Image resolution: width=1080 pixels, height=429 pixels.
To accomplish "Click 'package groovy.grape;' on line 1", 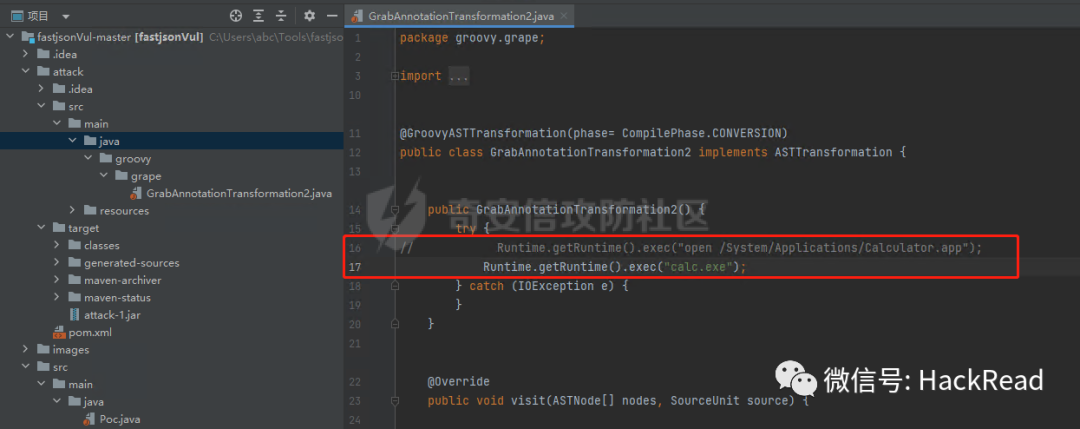I will coord(472,38).
